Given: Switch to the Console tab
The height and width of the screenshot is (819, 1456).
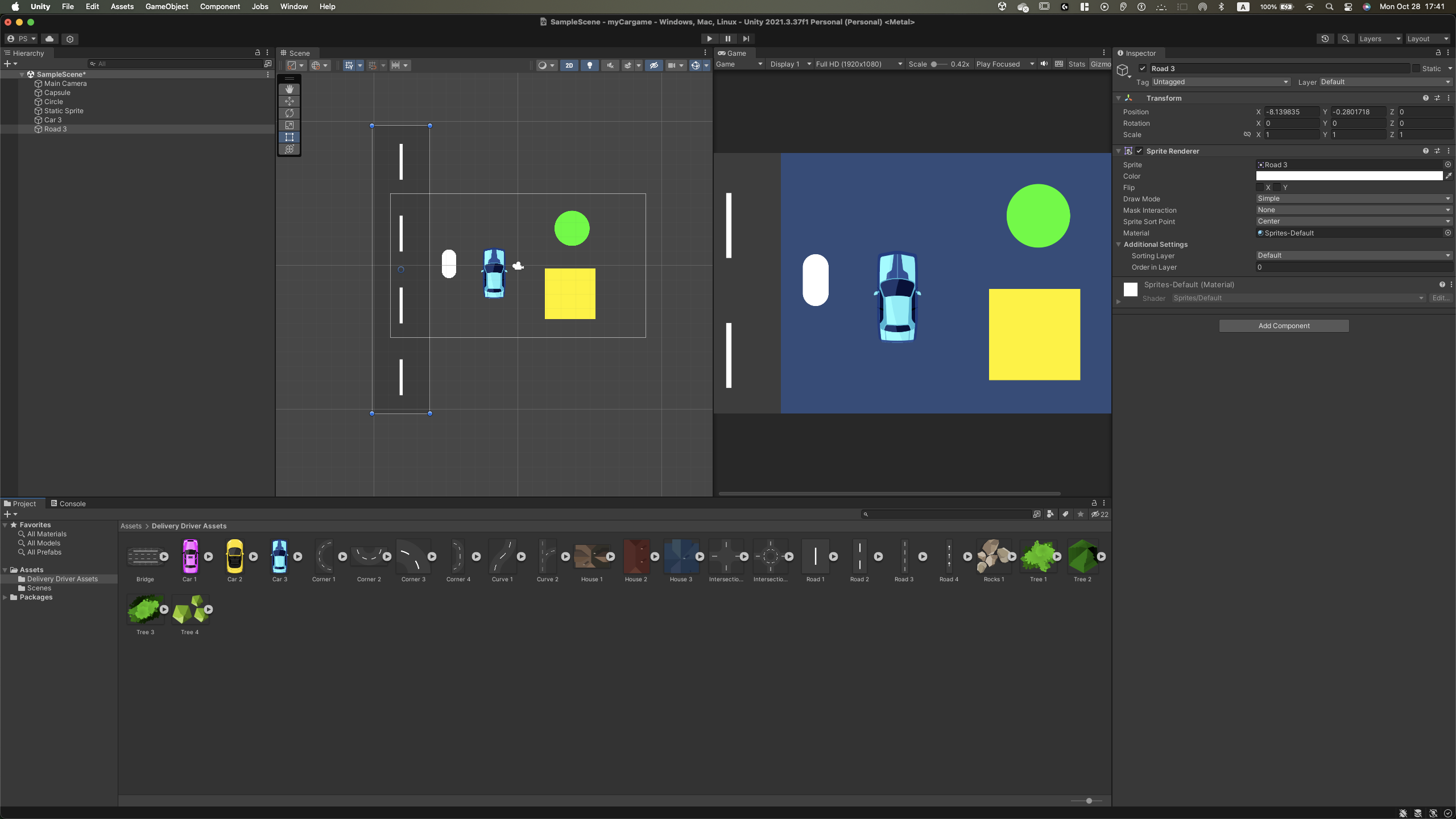Looking at the screenshot, I should coord(68,504).
